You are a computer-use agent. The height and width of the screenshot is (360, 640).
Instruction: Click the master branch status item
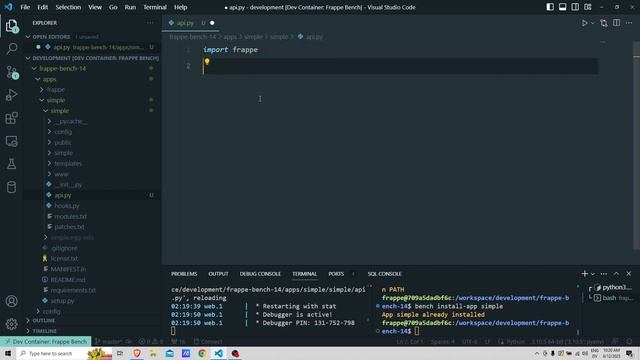pos(108,342)
